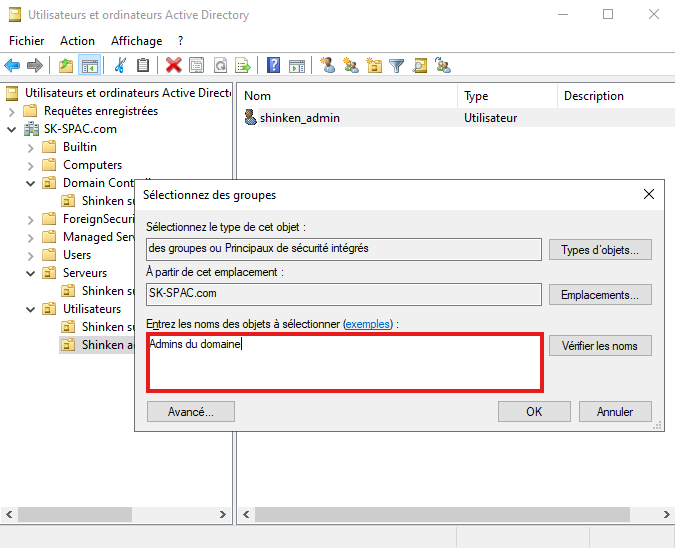Screen dimensions: 675x548
Task: Click the red Delete X toolbar icon
Action: [173, 66]
